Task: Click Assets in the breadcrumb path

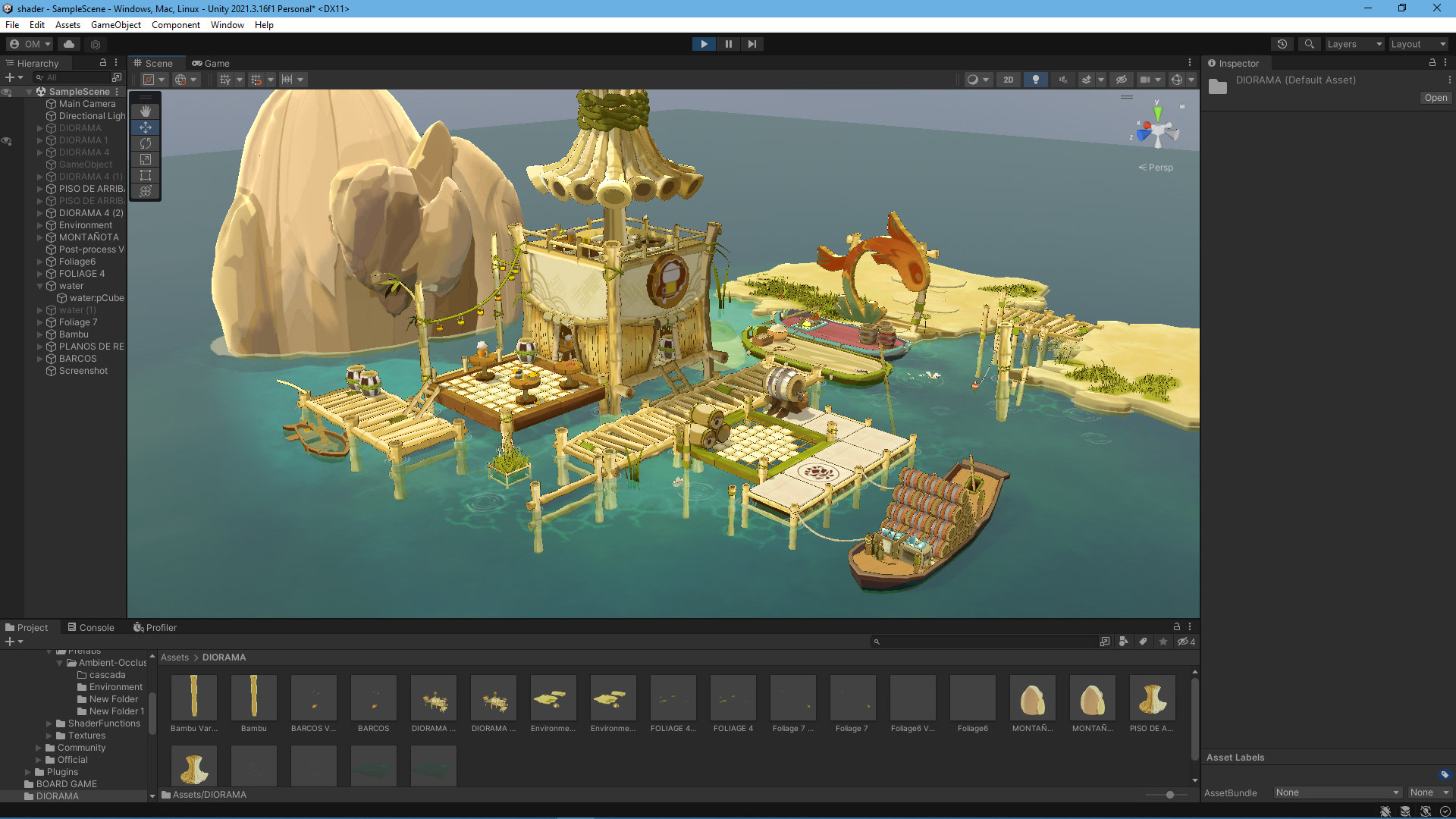Action: 174,657
